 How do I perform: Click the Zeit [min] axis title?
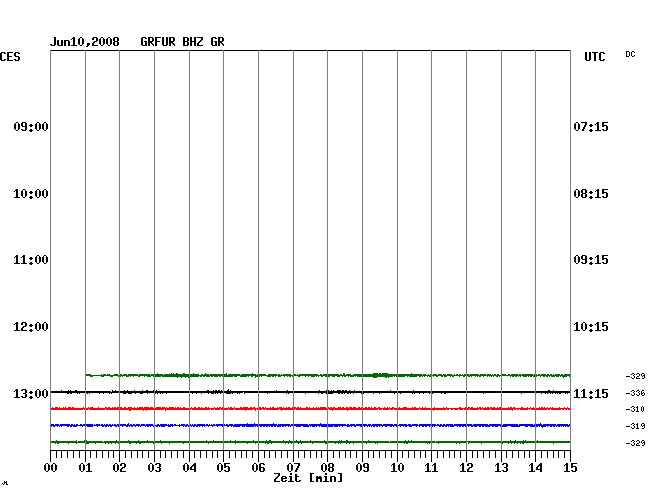308,478
